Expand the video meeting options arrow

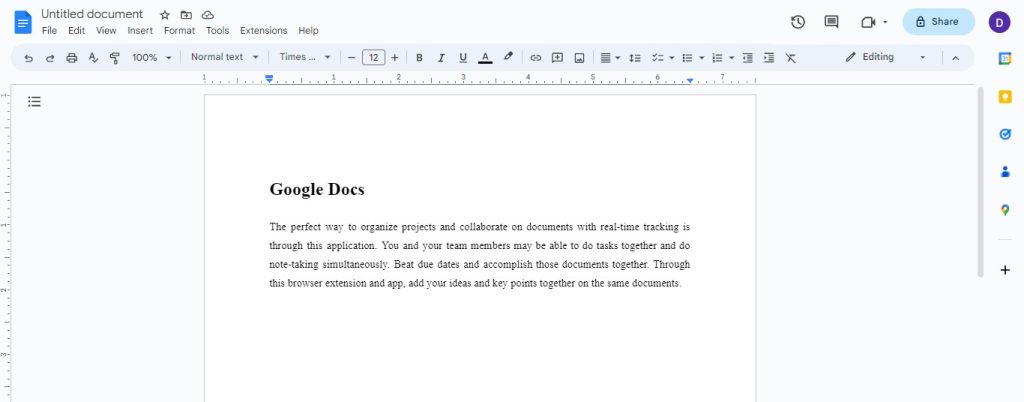886,22
